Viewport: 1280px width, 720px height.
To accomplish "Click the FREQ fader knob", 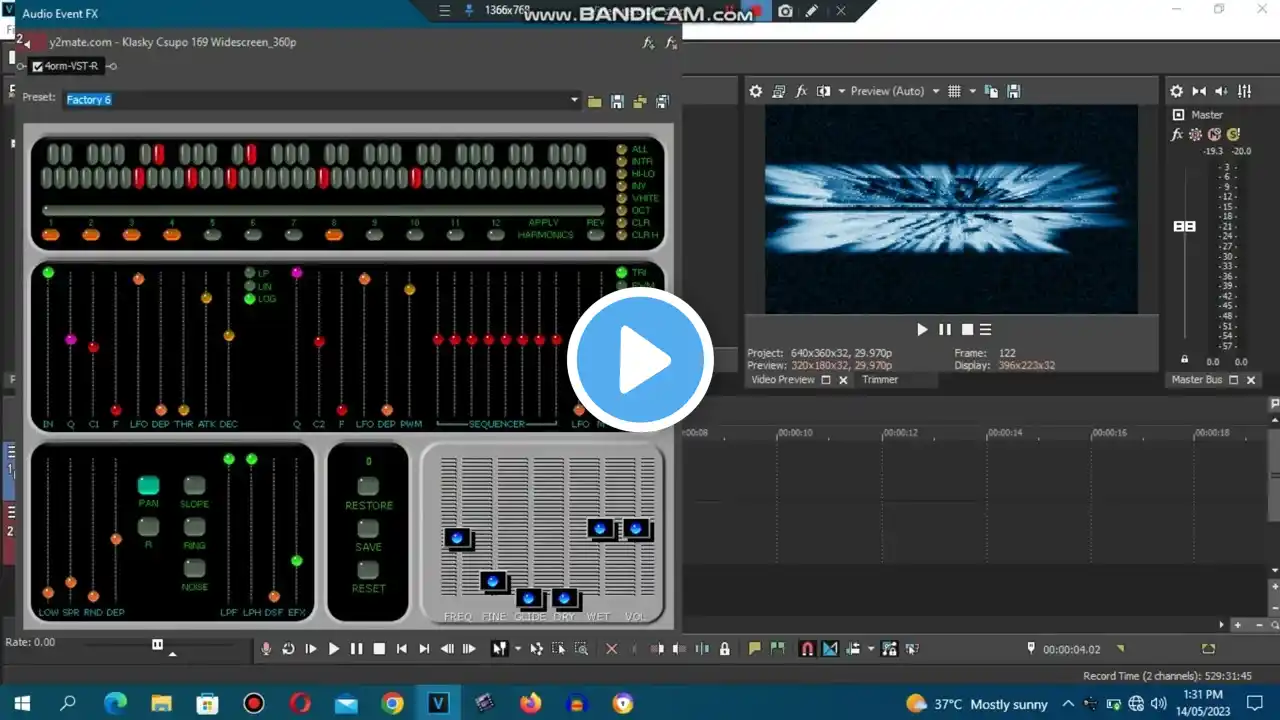I will [x=457, y=538].
